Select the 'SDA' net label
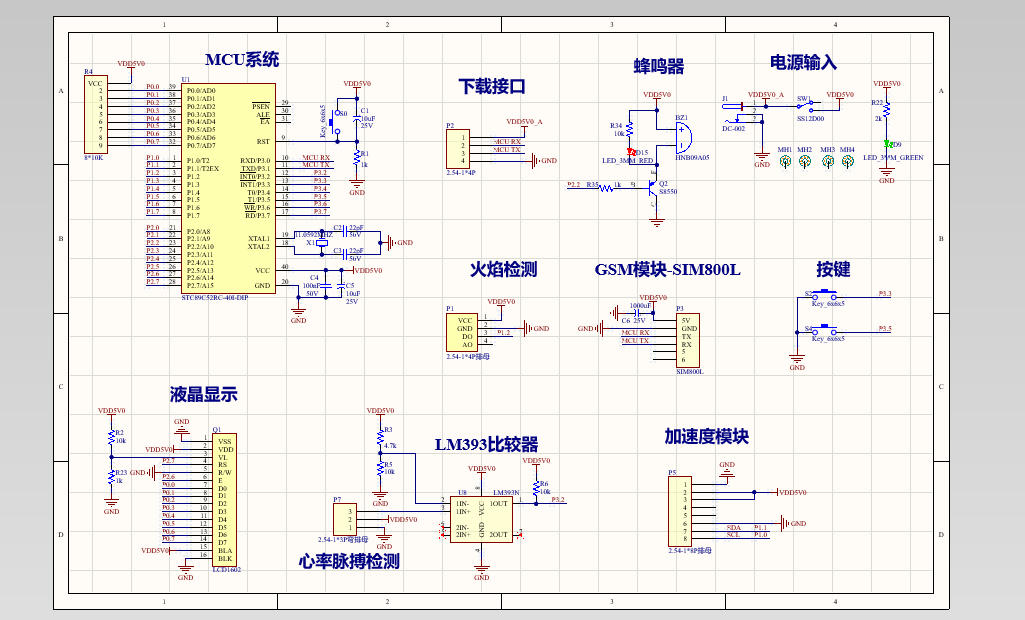The width and height of the screenshot is (1025, 620). point(733,527)
